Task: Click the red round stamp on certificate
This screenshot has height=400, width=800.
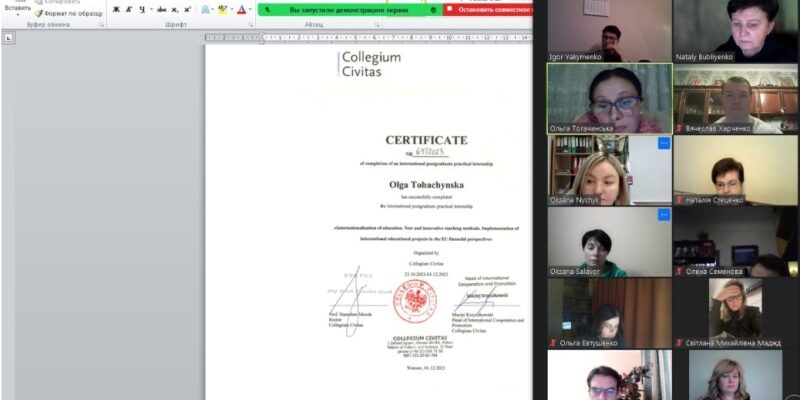Action: pos(415,301)
